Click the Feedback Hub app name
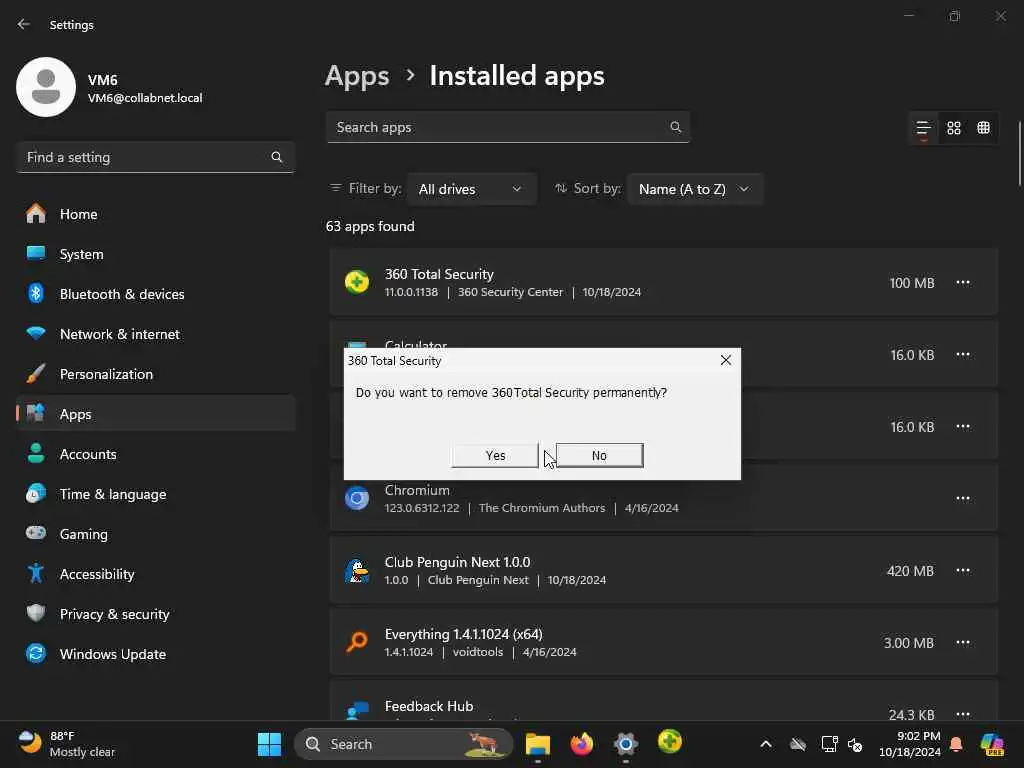Screen dimensions: 1024x768 point(428,707)
